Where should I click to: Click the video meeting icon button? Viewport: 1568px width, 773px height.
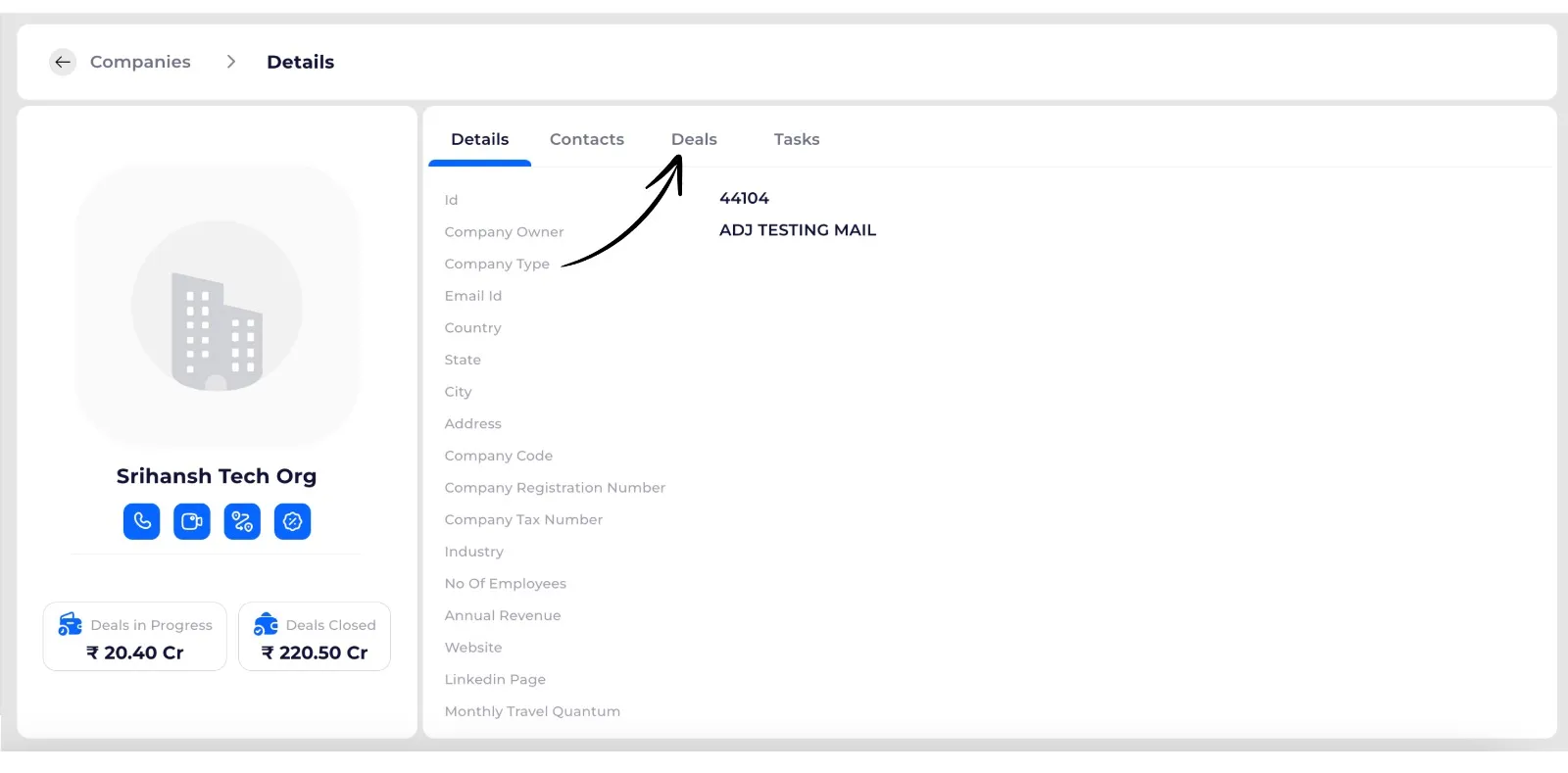coord(192,521)
